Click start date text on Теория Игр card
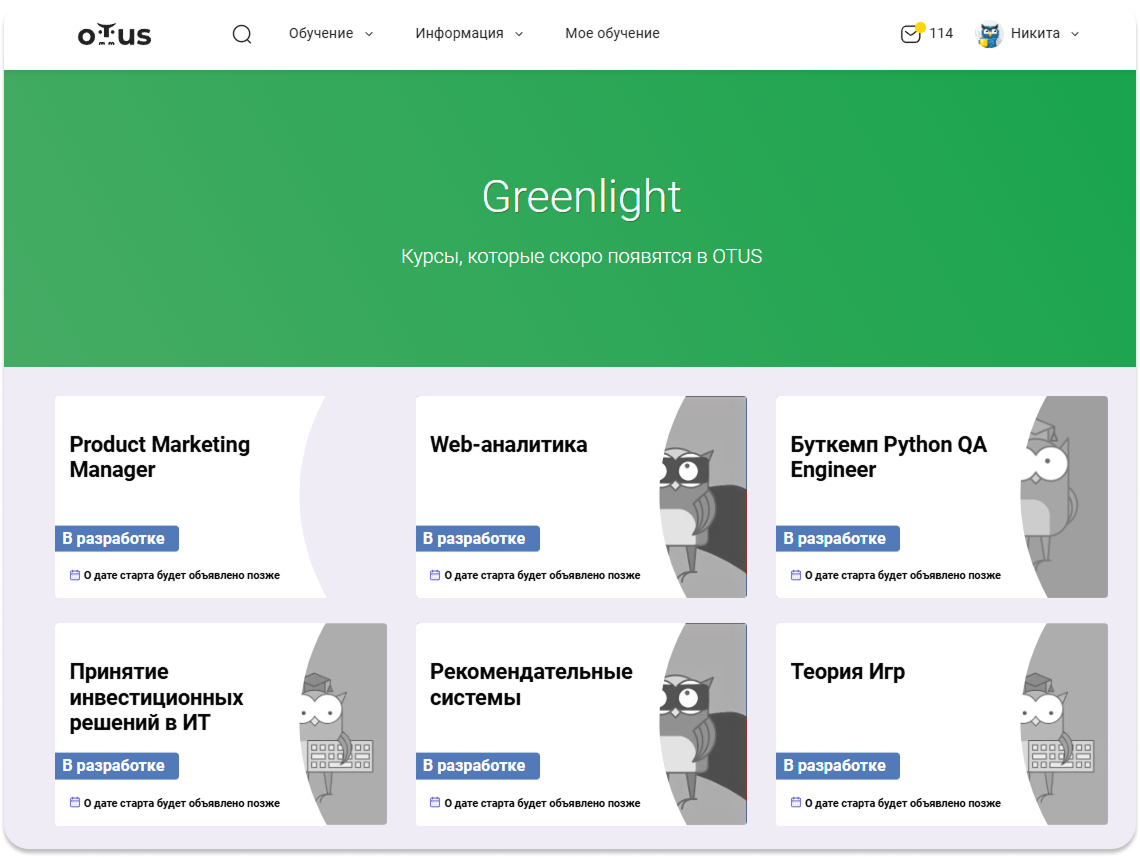 click(903, 802)
